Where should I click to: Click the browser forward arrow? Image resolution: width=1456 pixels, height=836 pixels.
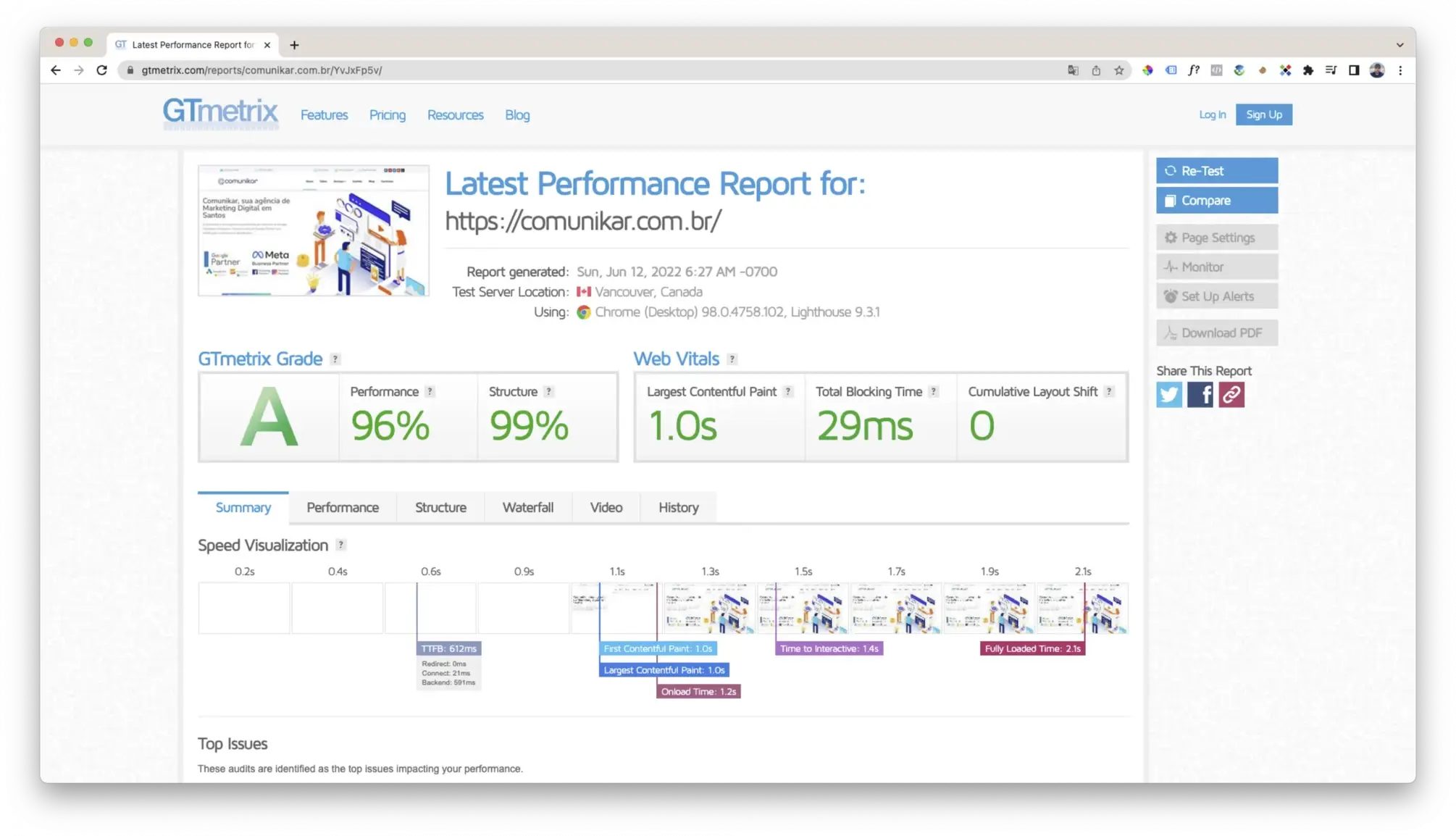pyautogui.click(x=79, y=70)
